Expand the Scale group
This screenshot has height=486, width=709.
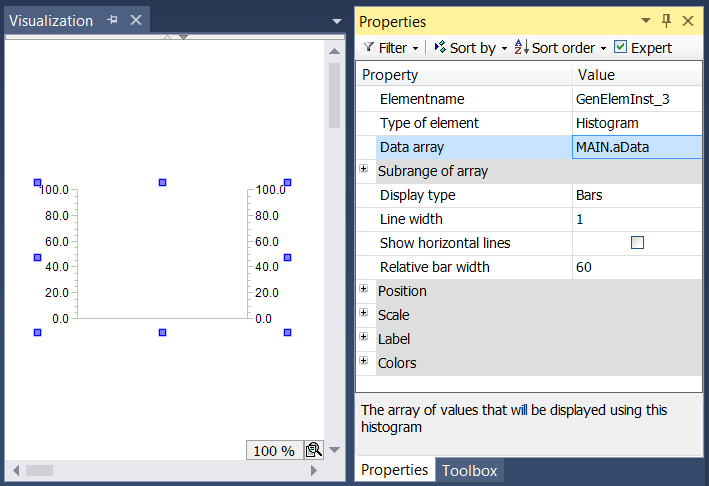[364, 312]
